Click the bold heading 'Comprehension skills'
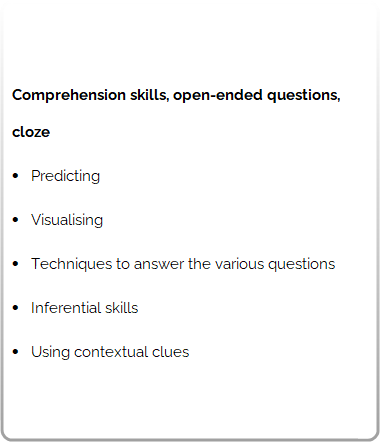Image resolution: width=380 pixels, height=442 pixels. [x=90, y=95]
